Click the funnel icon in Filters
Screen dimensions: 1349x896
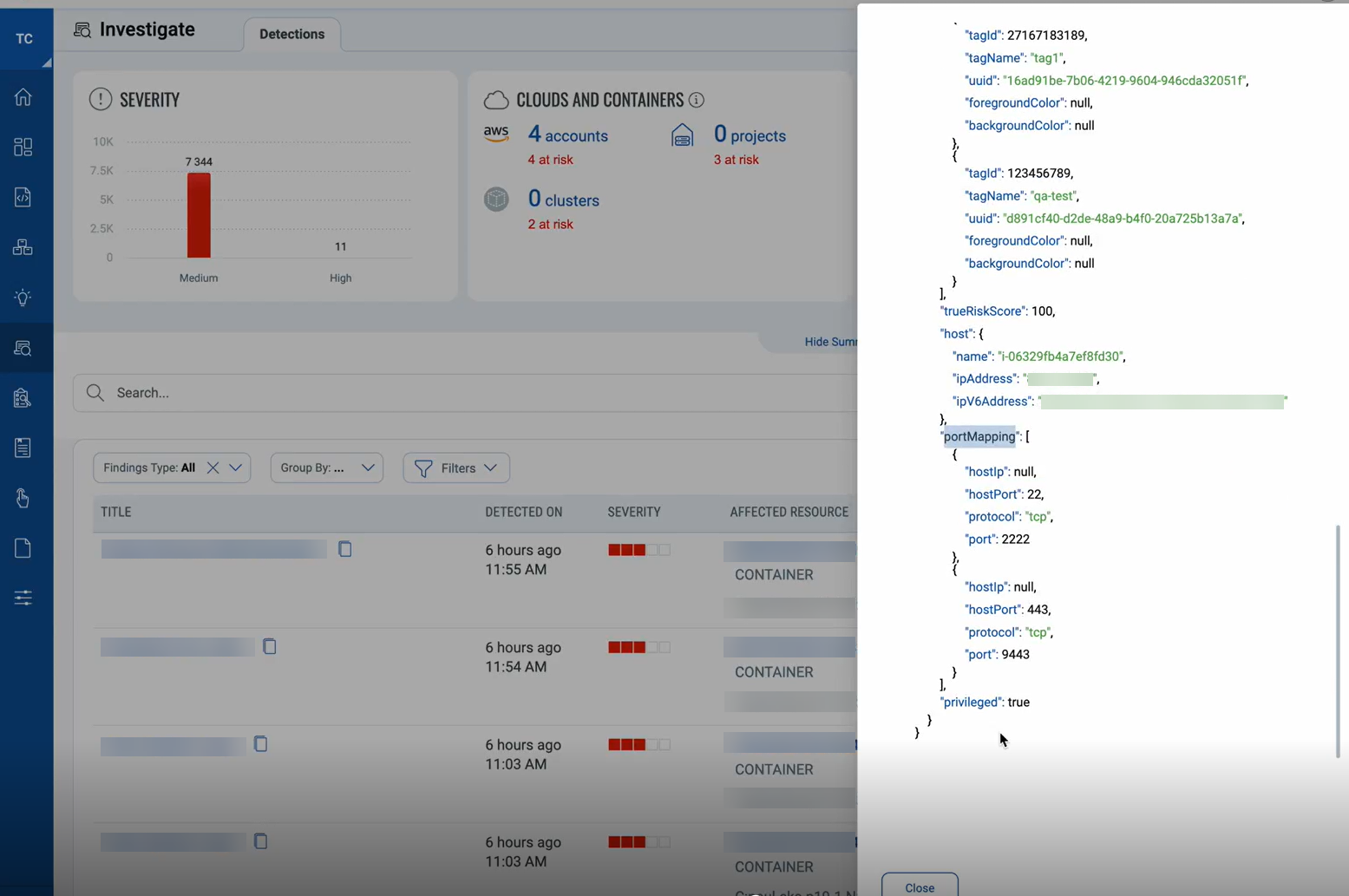pos(423,468)
